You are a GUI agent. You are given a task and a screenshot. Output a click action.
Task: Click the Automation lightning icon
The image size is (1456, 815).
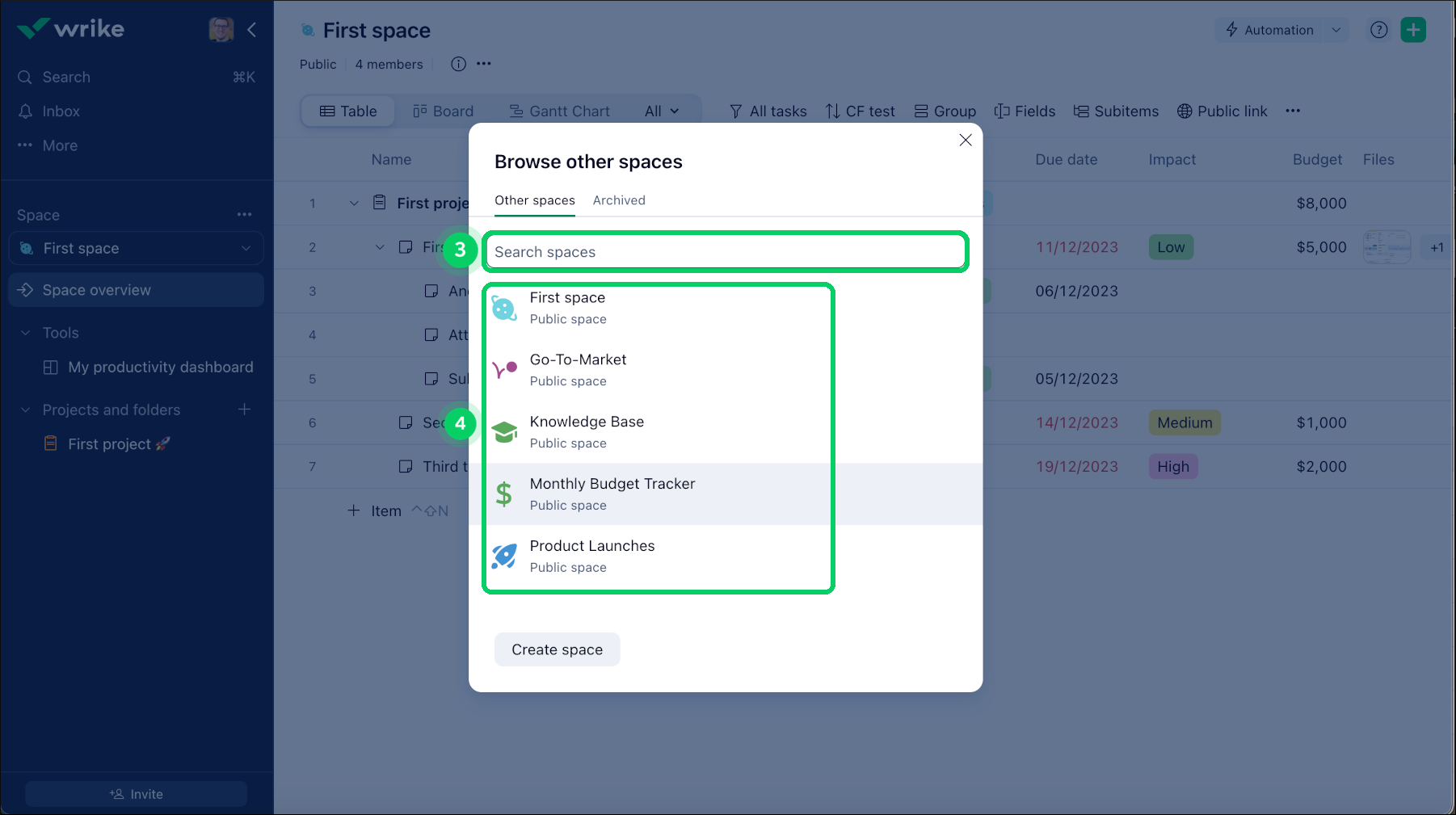(1231, 30)
